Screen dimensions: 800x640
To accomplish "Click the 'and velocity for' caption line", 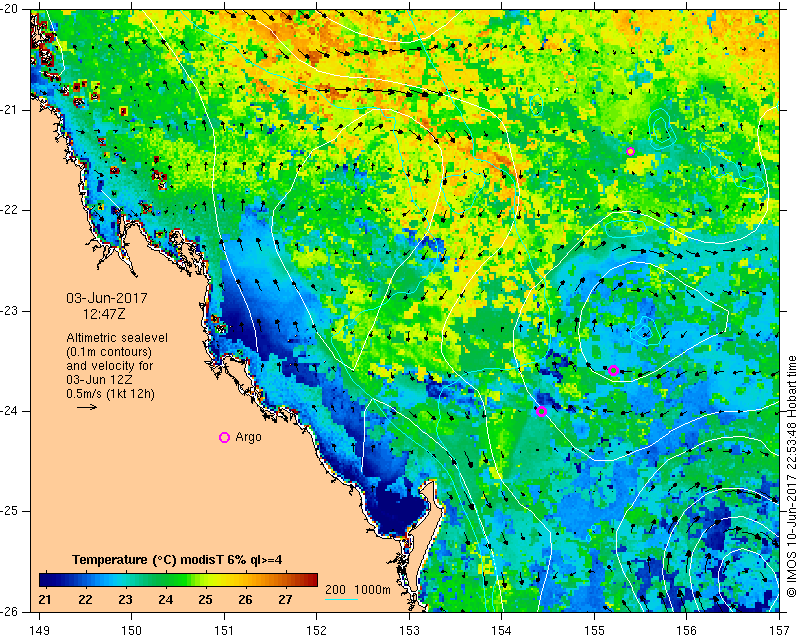I will [110, 366].
